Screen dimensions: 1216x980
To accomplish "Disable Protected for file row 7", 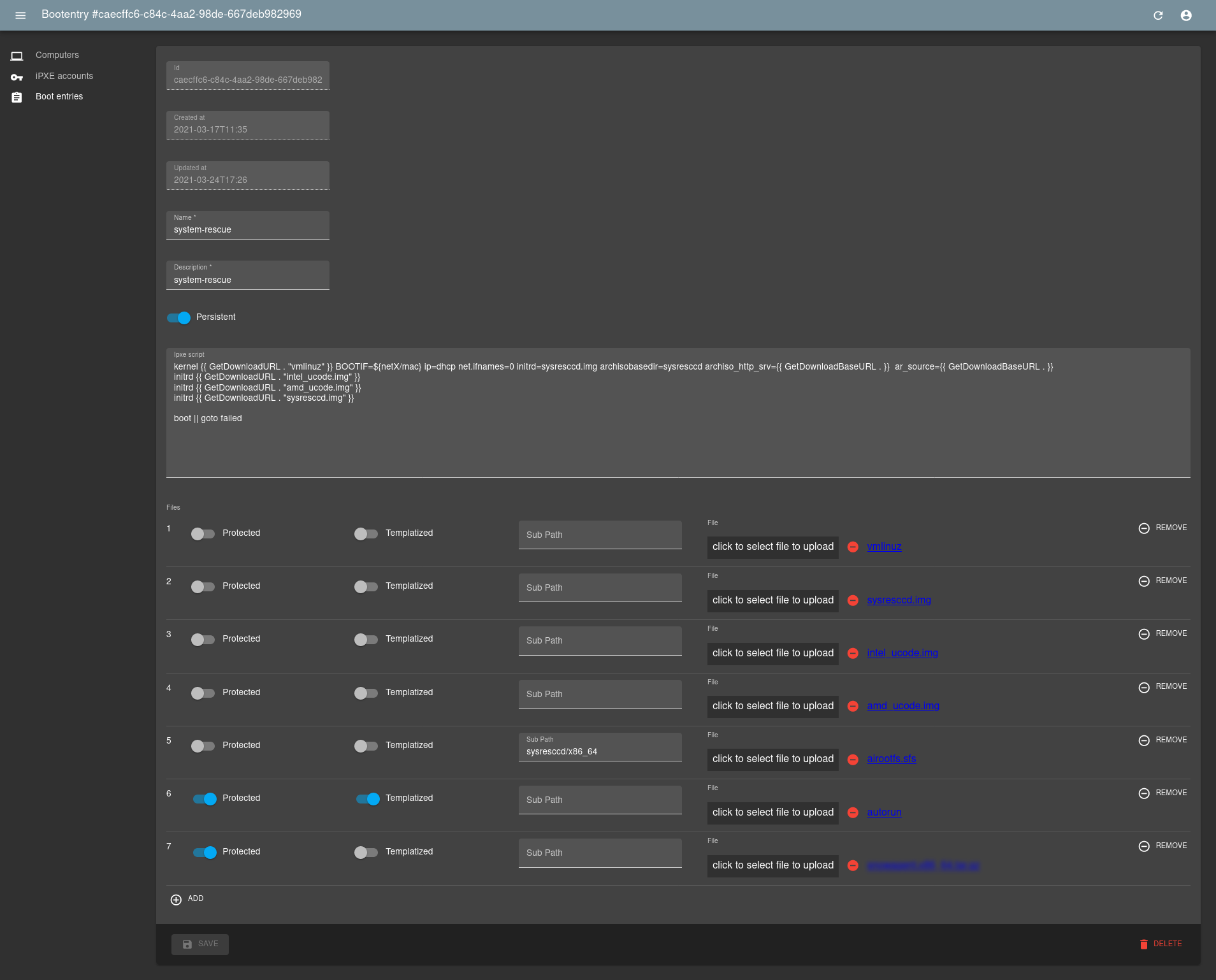I will tap(205, 853).
